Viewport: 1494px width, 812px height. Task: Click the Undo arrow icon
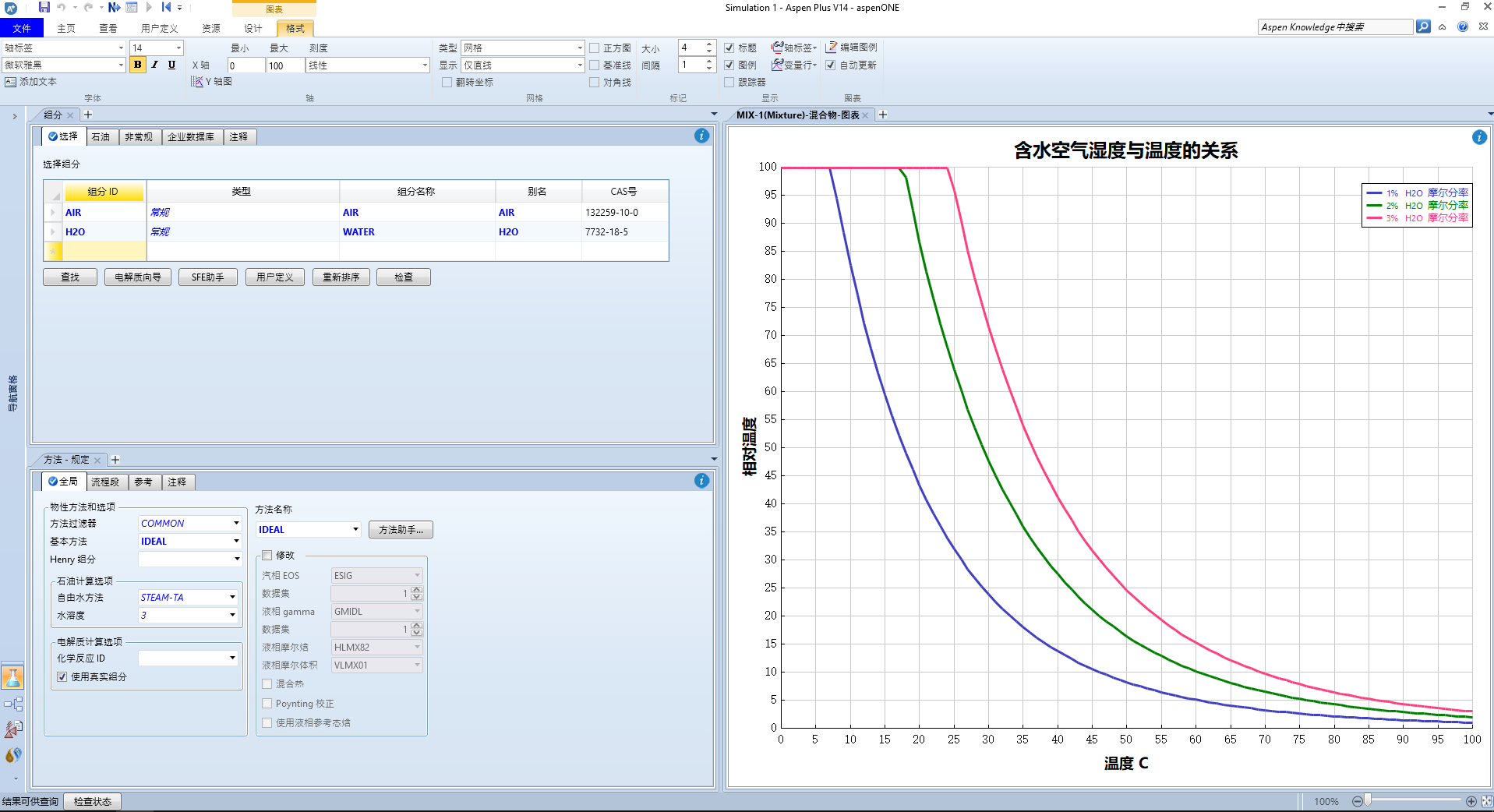[x=61, y=7]
